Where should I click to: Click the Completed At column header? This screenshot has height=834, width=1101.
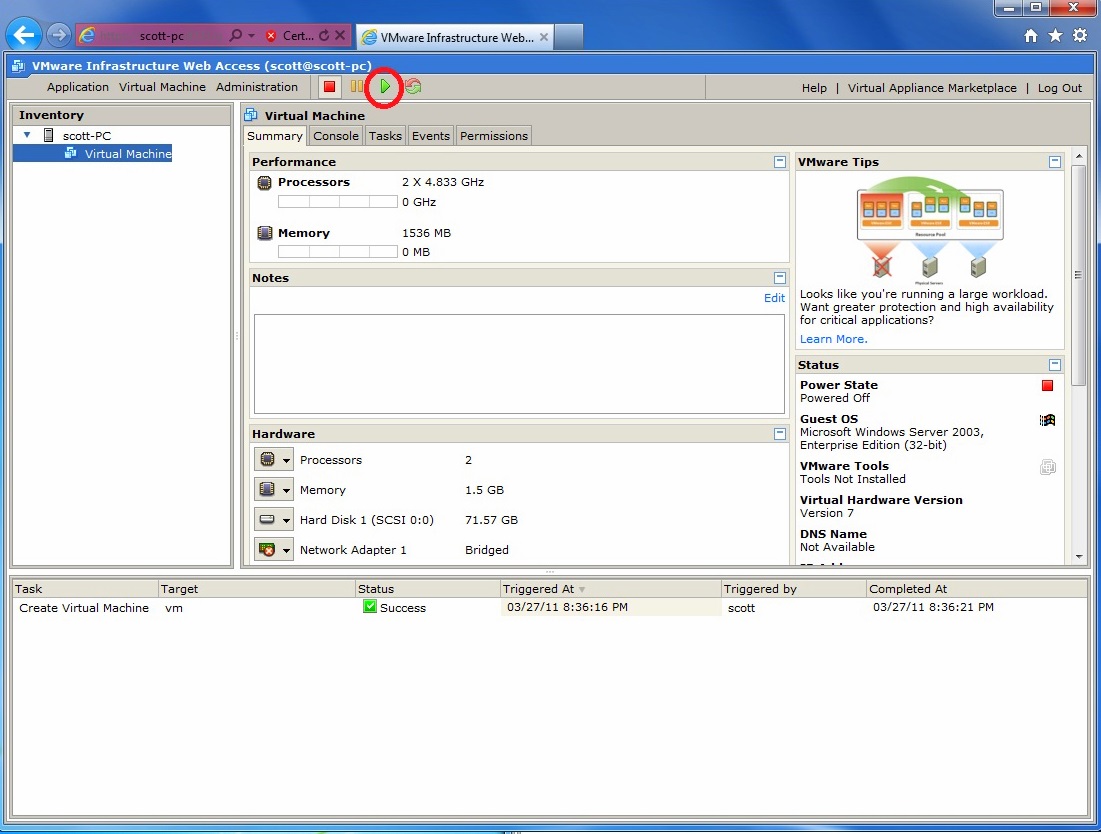977,589
